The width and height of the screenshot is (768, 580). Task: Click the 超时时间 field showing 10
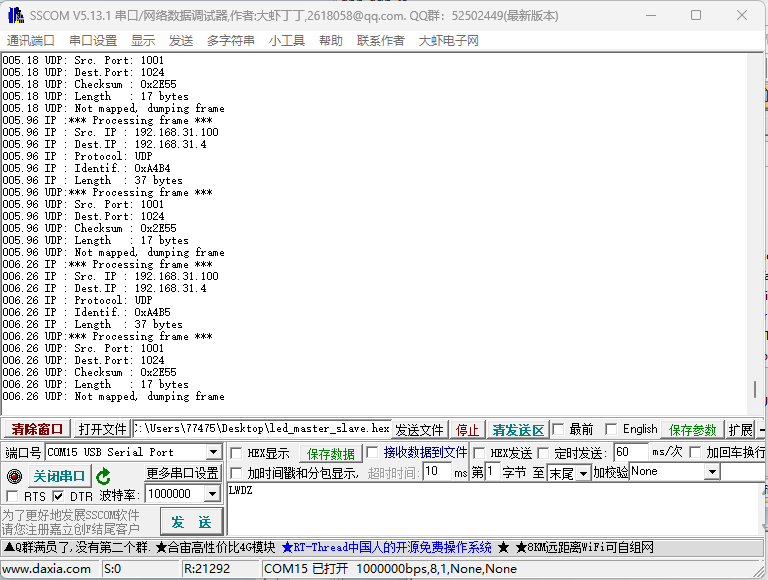tap(437, 472)
